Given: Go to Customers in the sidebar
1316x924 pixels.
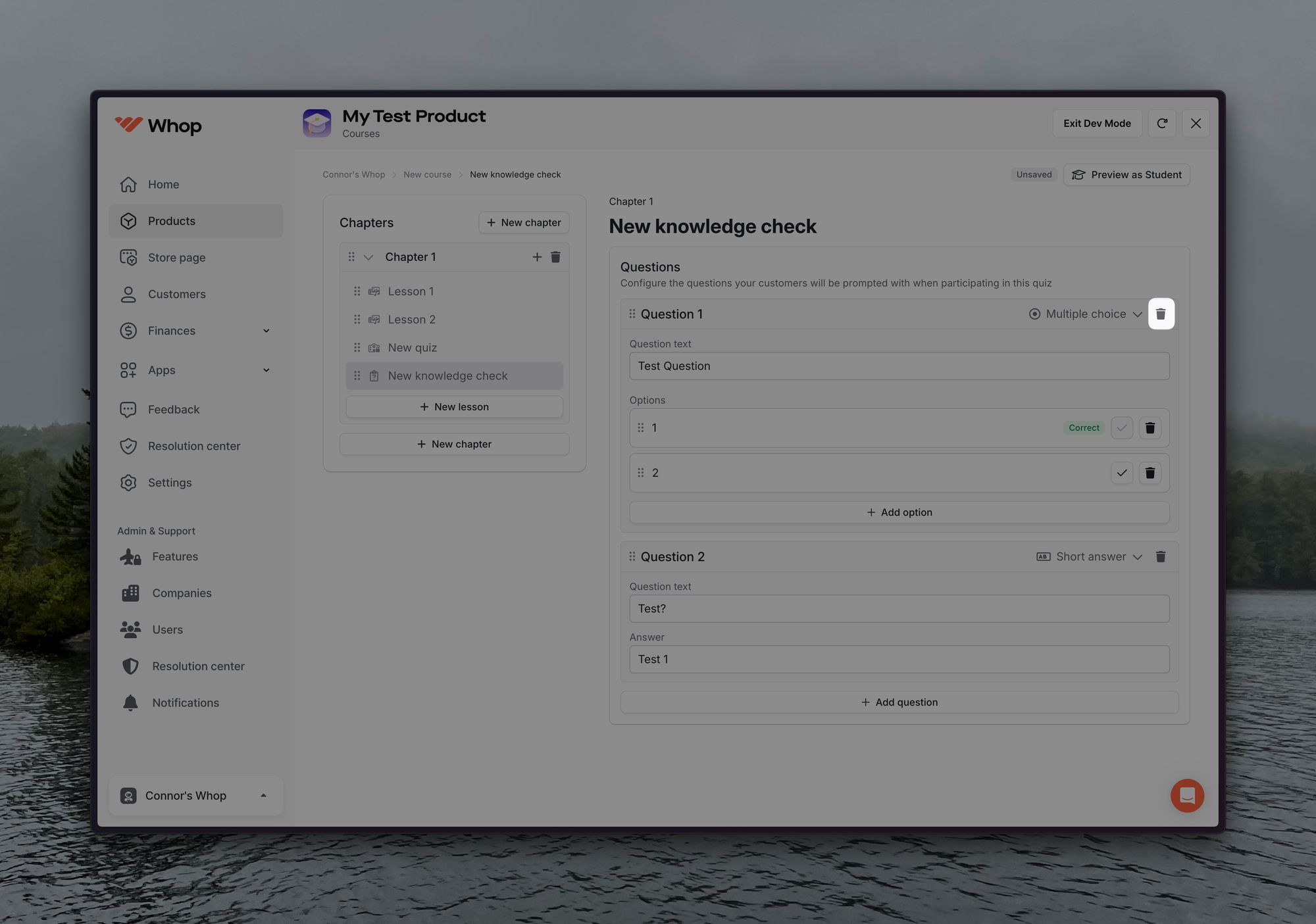Looking at the screenshot, I should [176, 294].
